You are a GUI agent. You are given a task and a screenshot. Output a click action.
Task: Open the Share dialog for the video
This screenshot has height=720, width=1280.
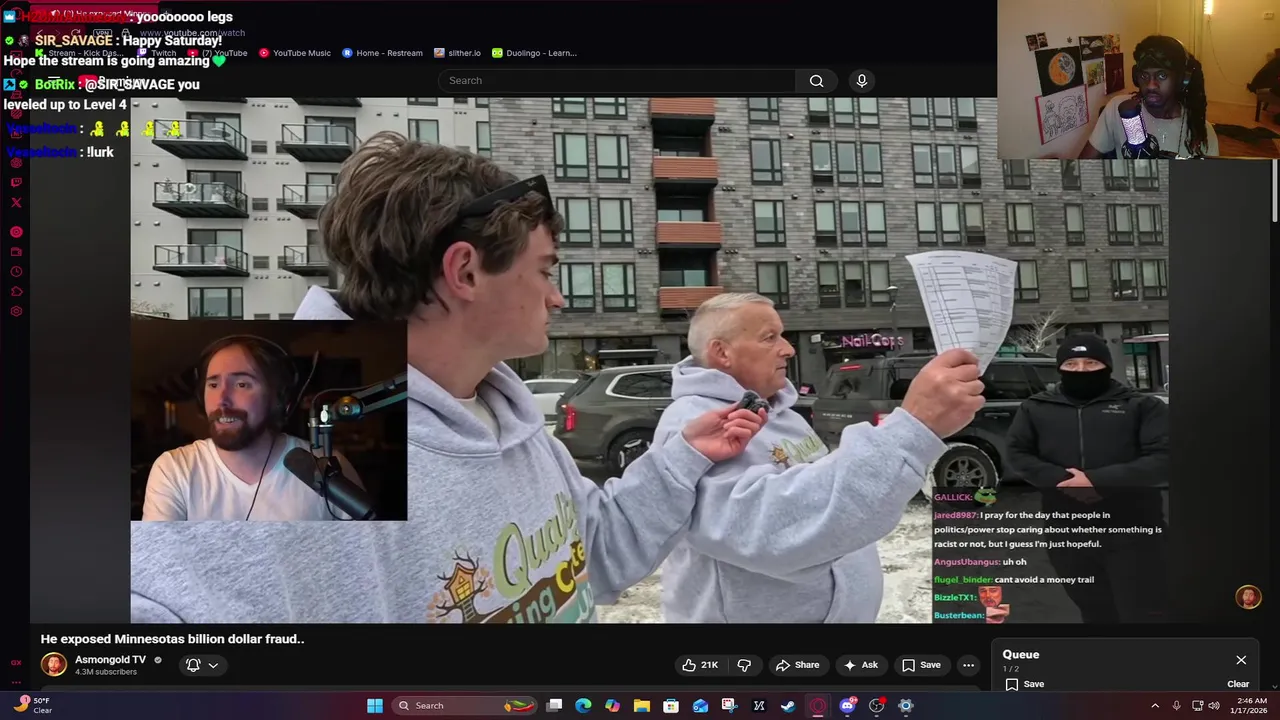pyautogui.click(x=798, y=665)
